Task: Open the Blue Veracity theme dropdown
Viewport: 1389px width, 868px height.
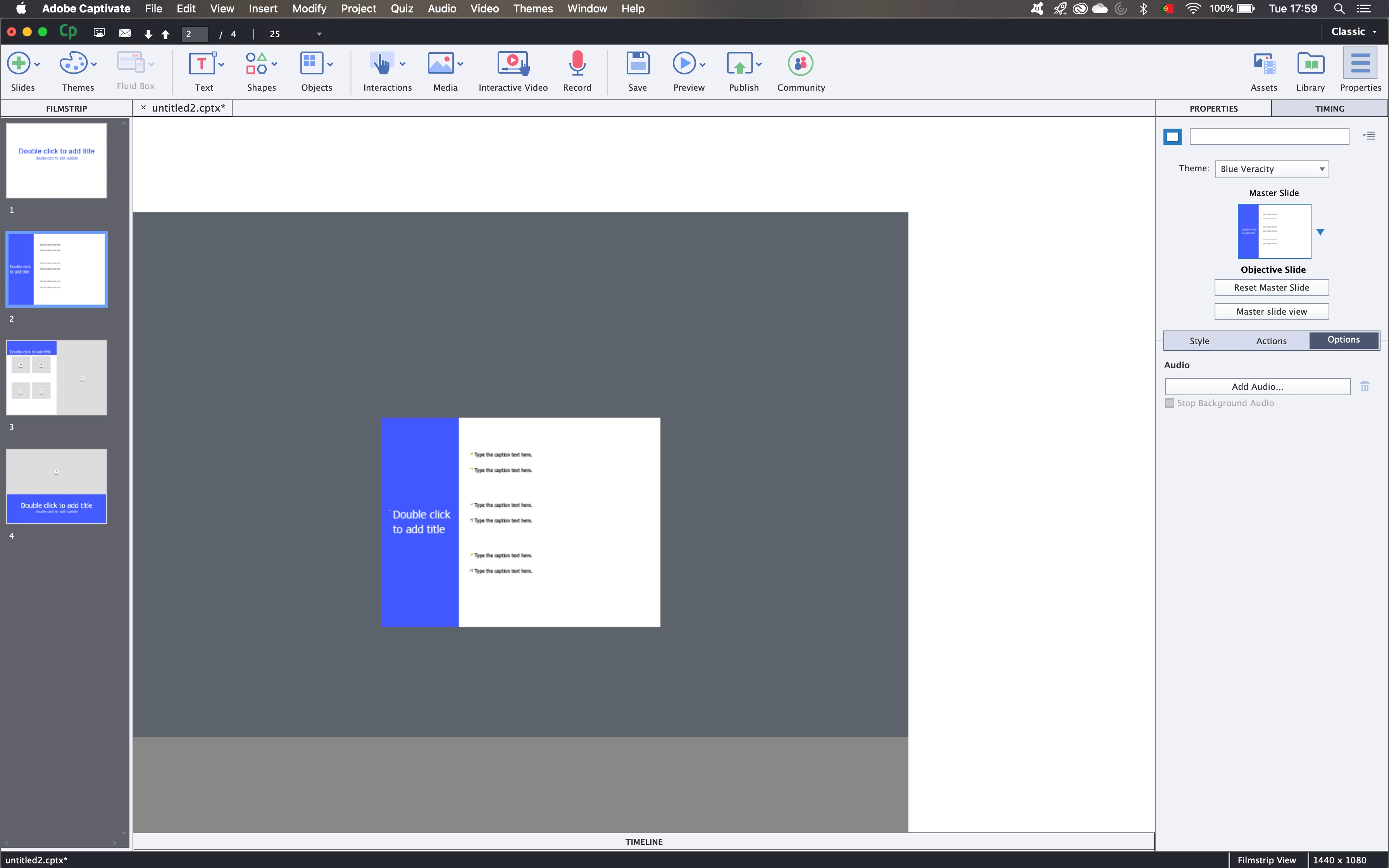Action: click(x=1271, y=169)
